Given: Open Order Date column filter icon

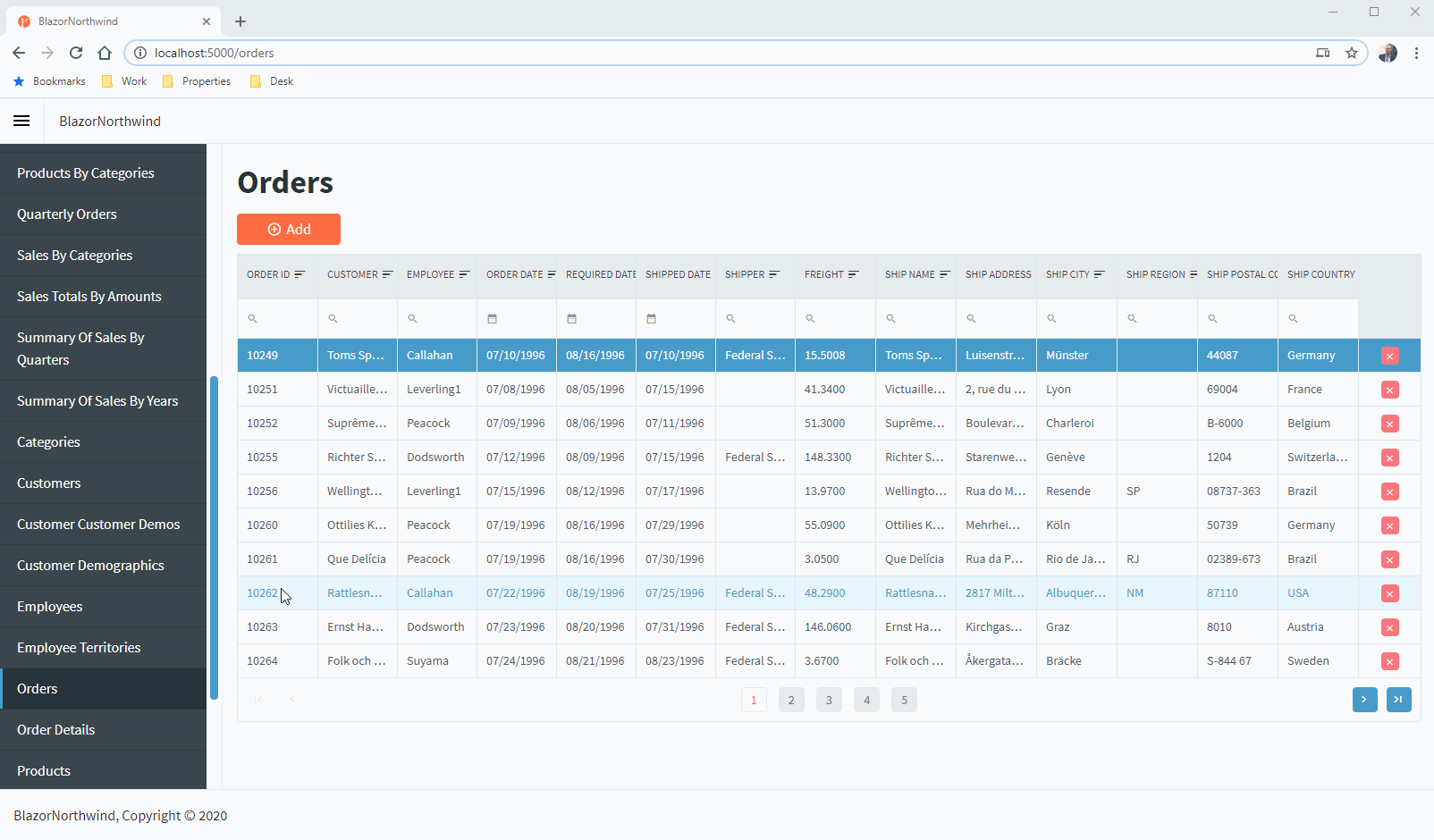Looking at the screenshot, I should click(x=551, y=274).
